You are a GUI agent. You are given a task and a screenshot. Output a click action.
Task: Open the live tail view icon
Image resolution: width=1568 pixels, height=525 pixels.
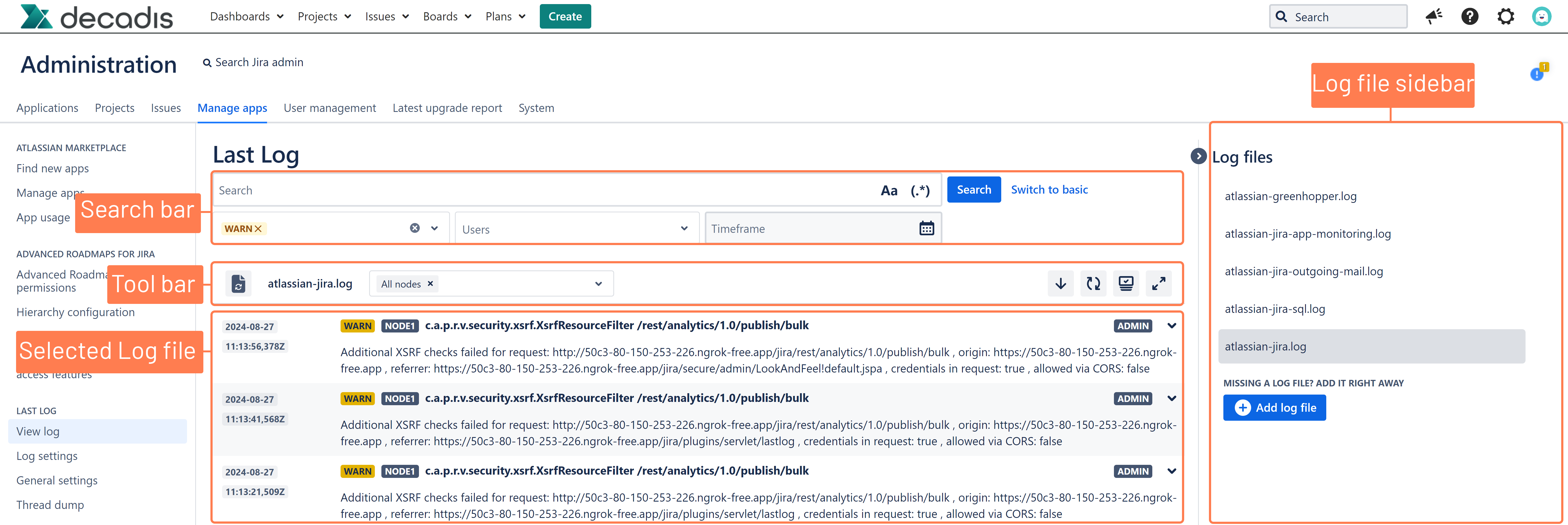click(x=1126, y=283)
